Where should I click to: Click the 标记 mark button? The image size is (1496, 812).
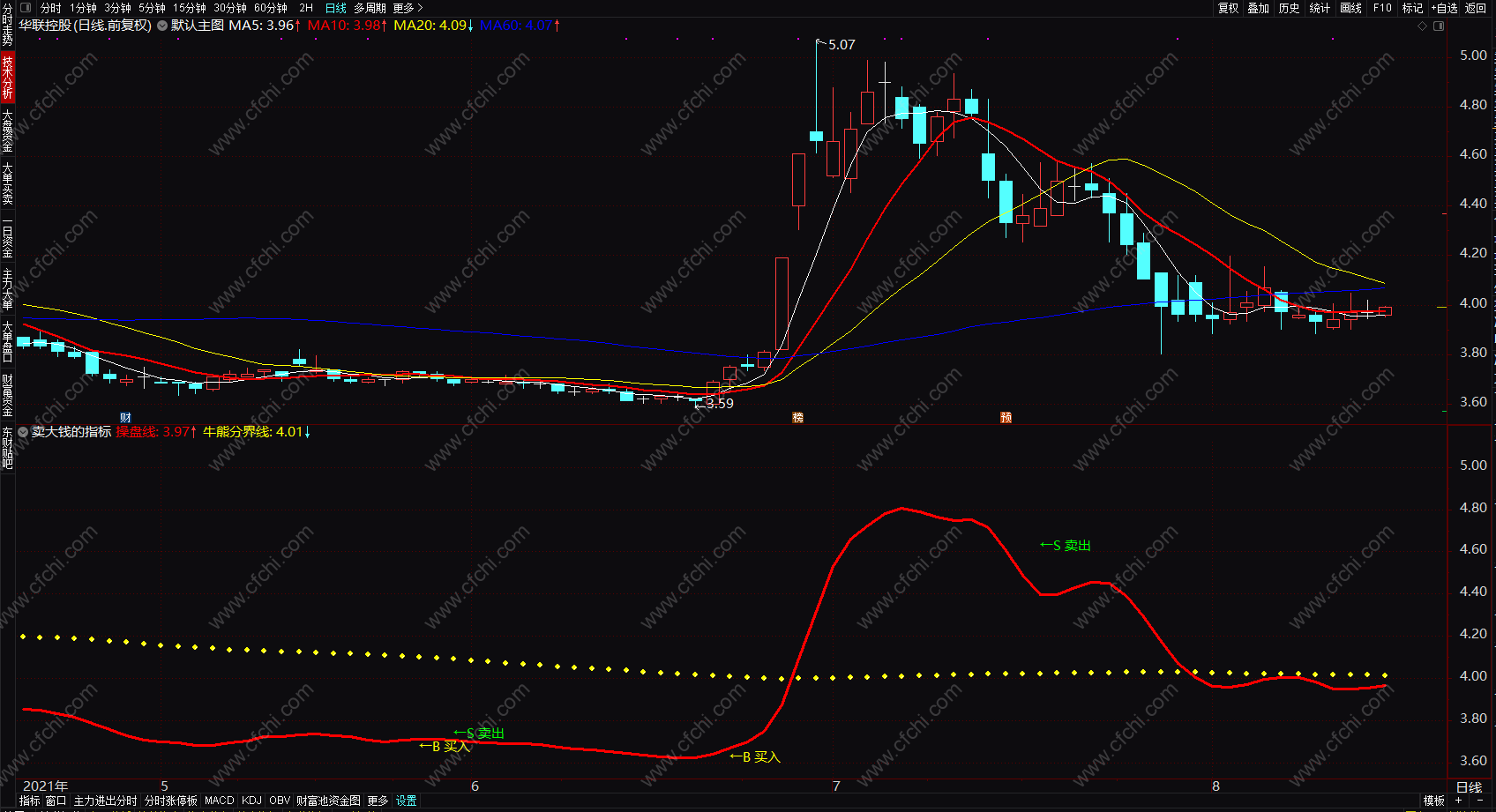1413,8
